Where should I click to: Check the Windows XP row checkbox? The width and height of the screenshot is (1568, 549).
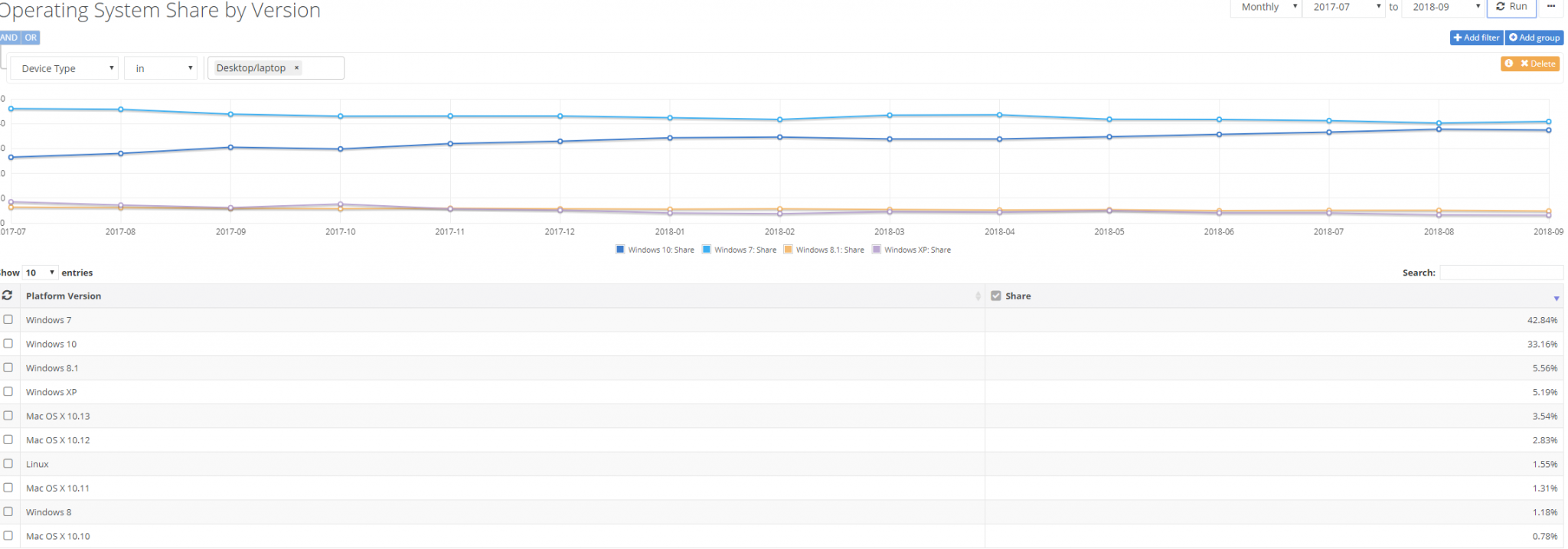click(x=8, y=391)
